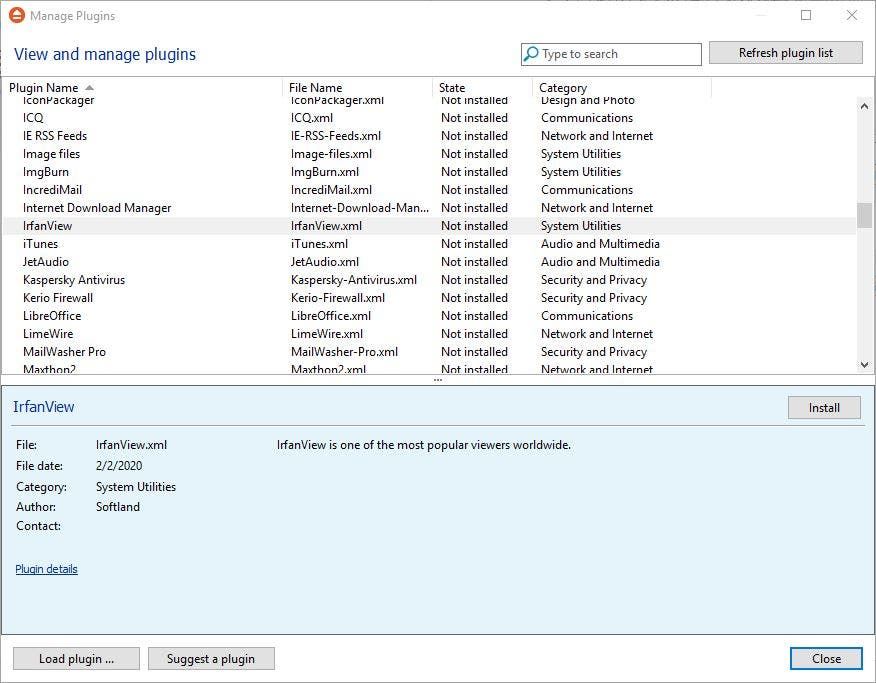Click the Image-files.xml file name
The image size is (876, 683).
(x=331, y=154)
